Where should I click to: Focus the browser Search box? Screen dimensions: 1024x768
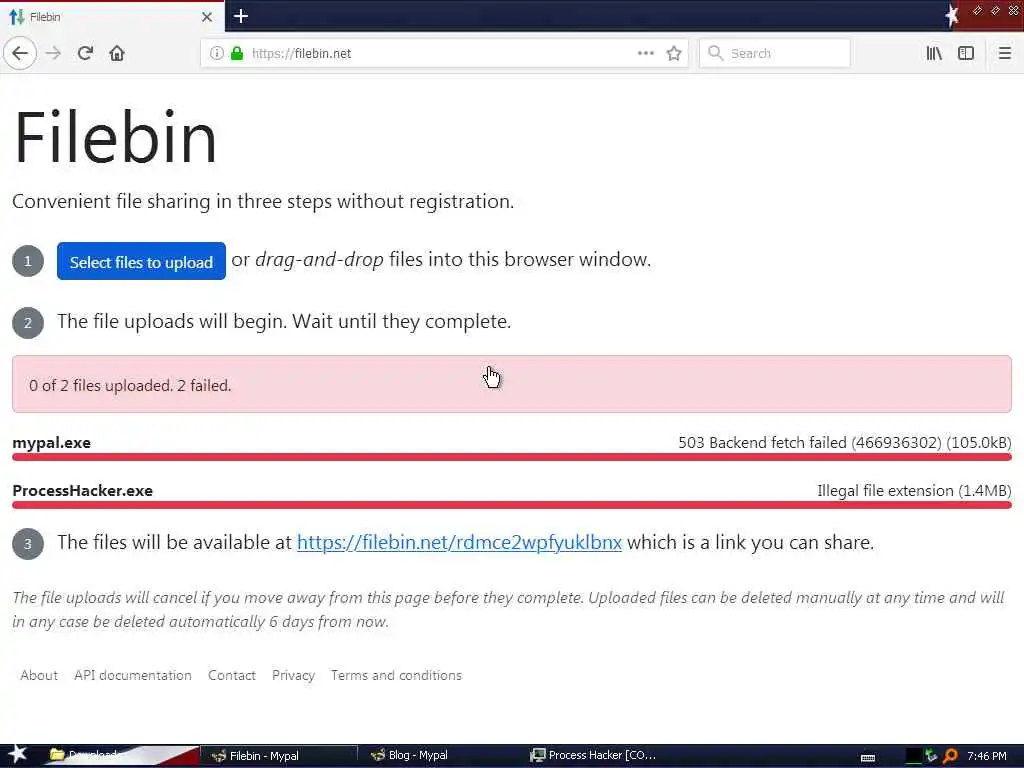(x=775, y=53)
